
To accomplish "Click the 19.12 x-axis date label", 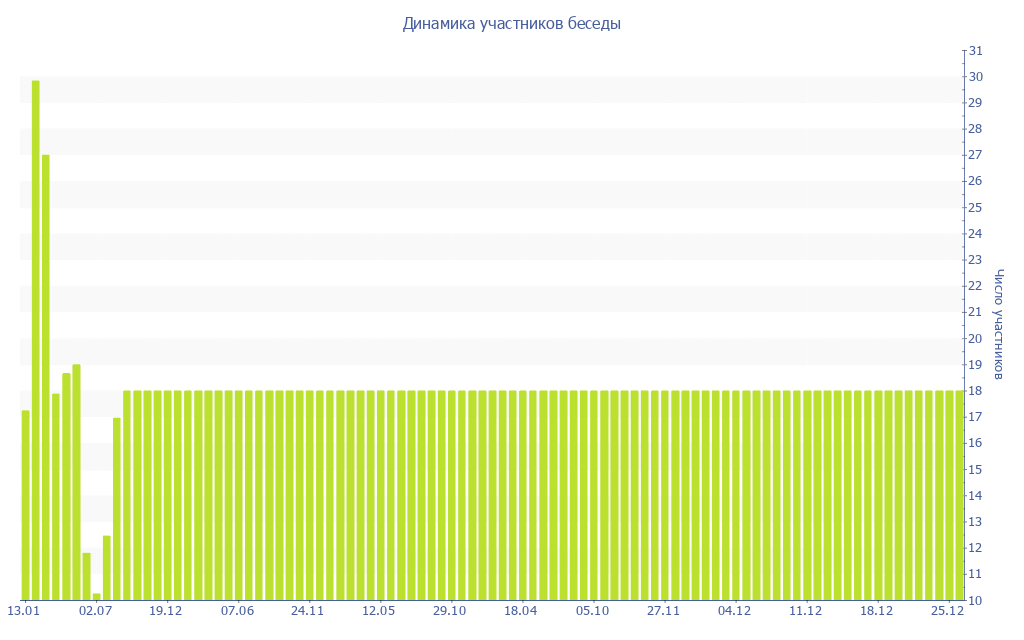I will 166,611.
